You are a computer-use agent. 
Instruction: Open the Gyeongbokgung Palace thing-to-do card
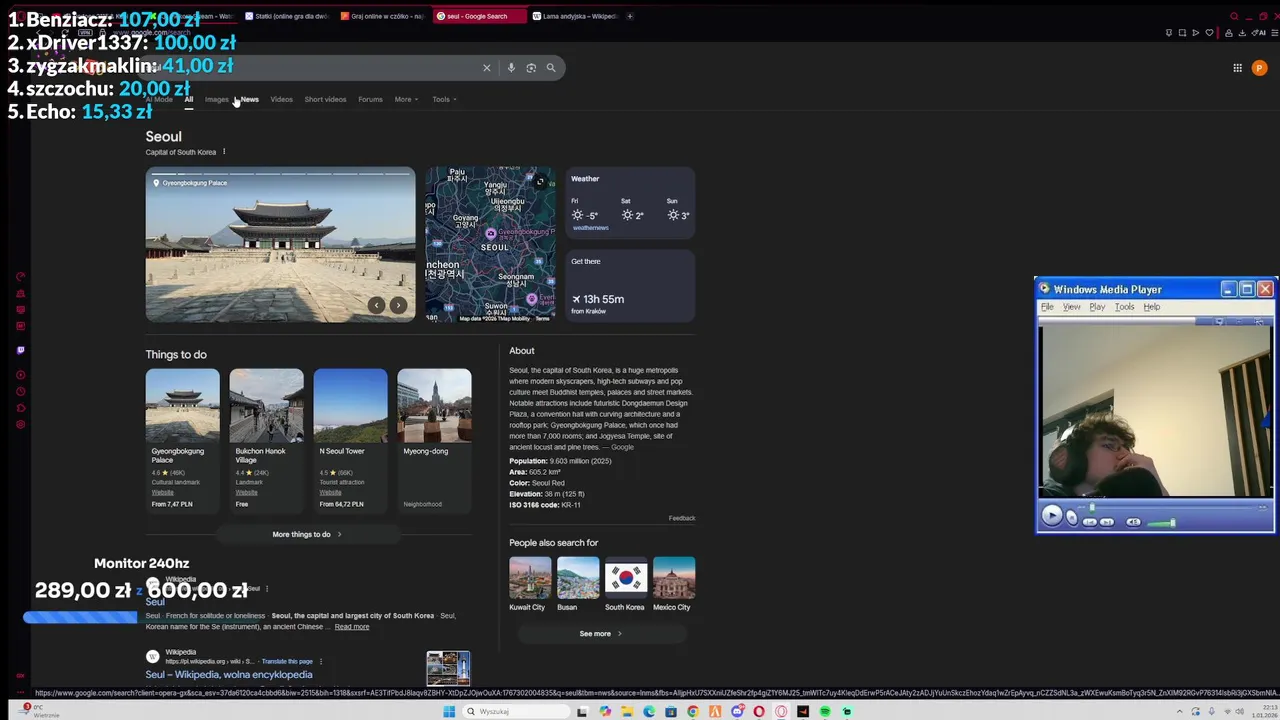point(182,439)
